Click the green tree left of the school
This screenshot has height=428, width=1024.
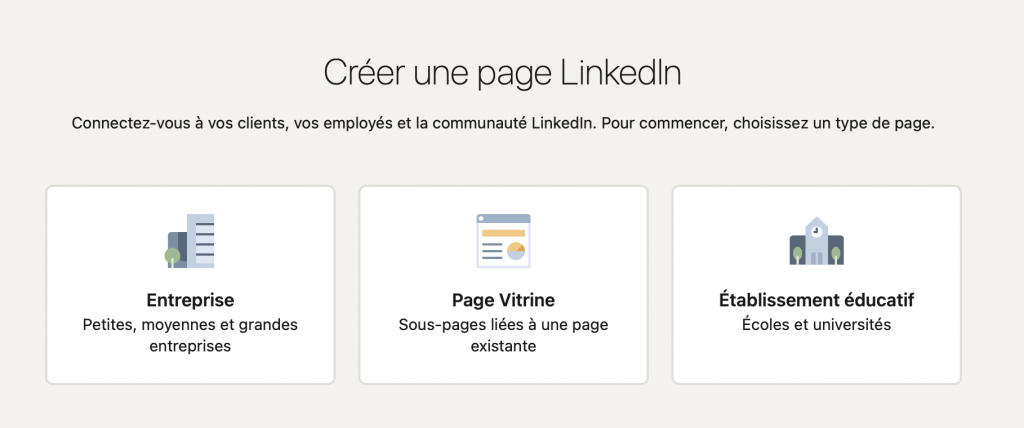(797, 254)
